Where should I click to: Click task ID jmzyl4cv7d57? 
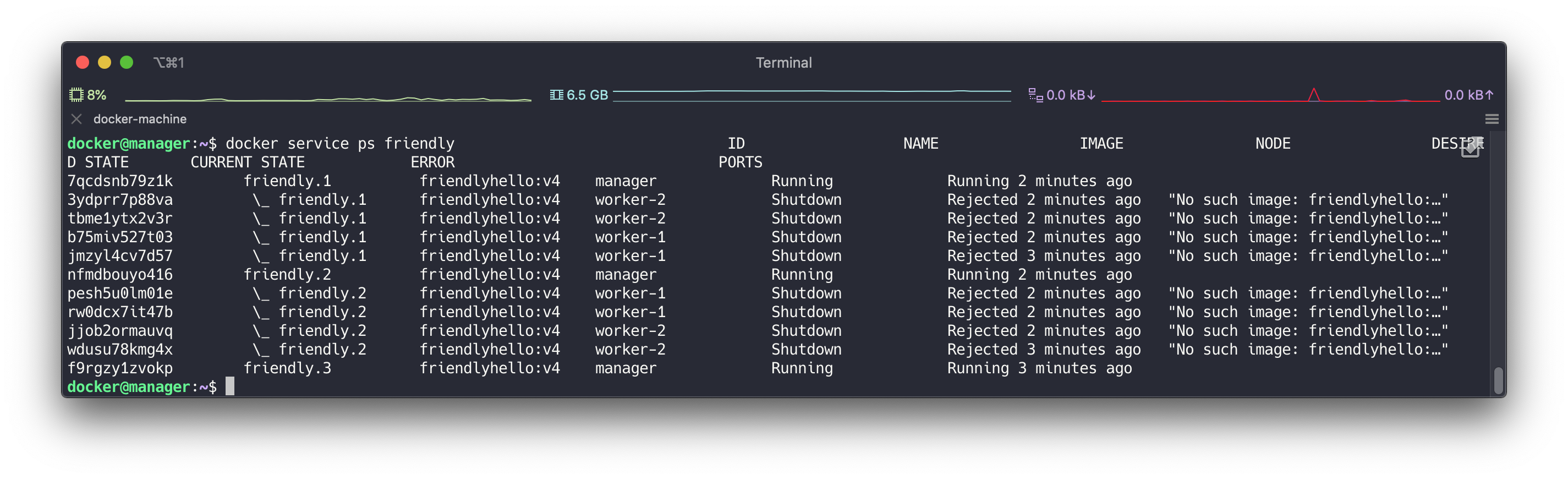(120, 256)
